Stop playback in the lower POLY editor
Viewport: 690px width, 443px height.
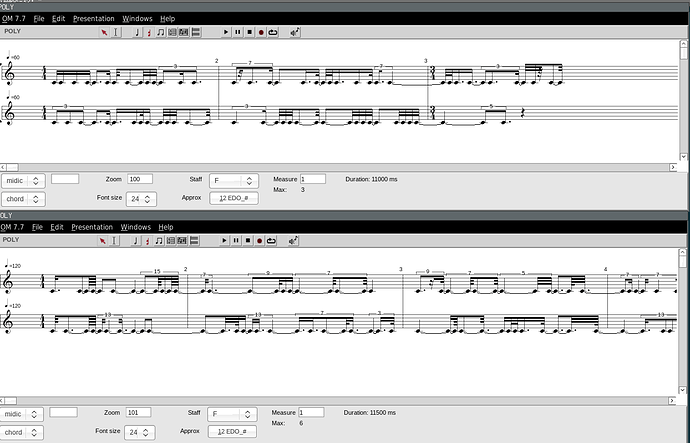(249, 241)
